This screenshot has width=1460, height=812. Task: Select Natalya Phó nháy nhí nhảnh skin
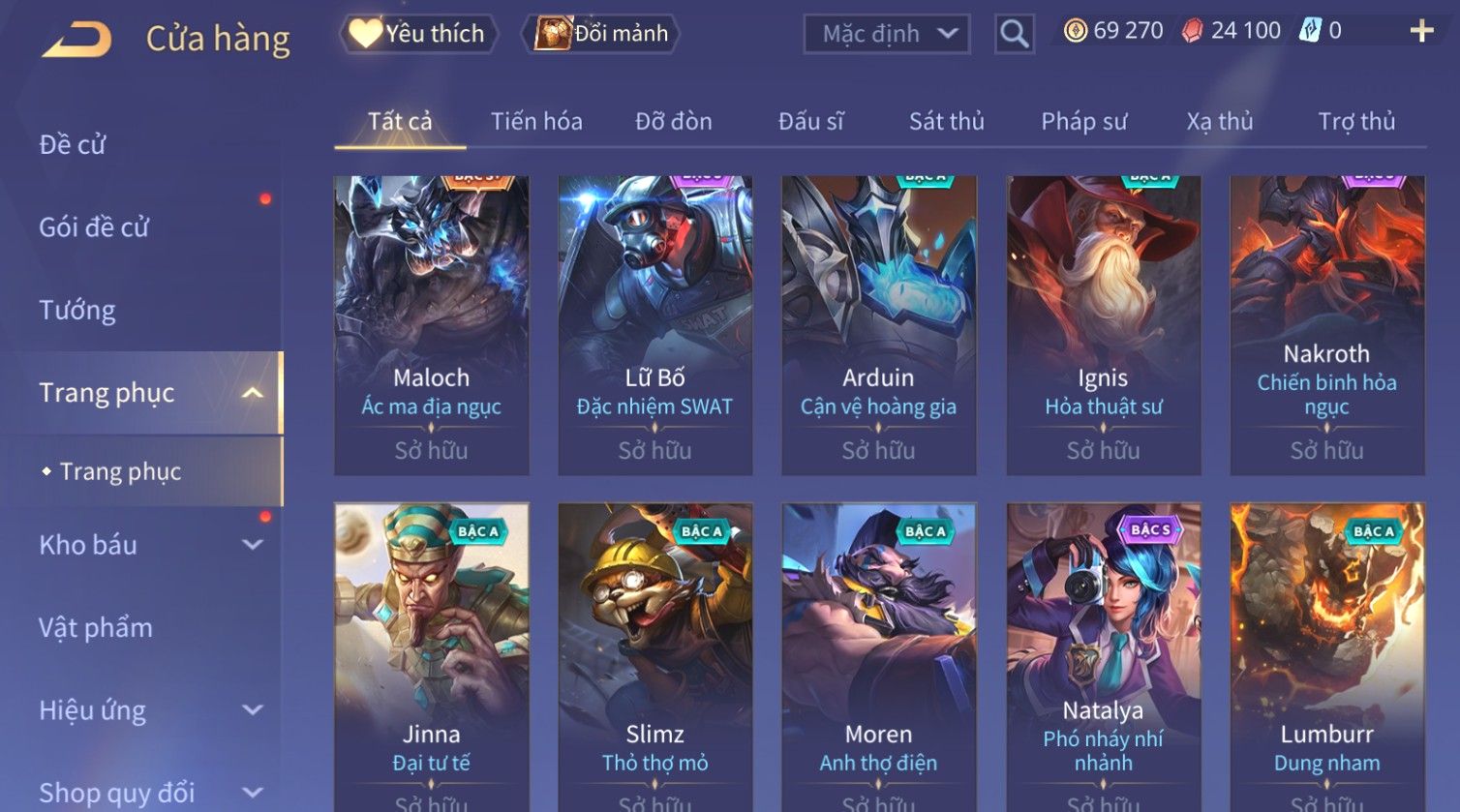coord(1103,657)
